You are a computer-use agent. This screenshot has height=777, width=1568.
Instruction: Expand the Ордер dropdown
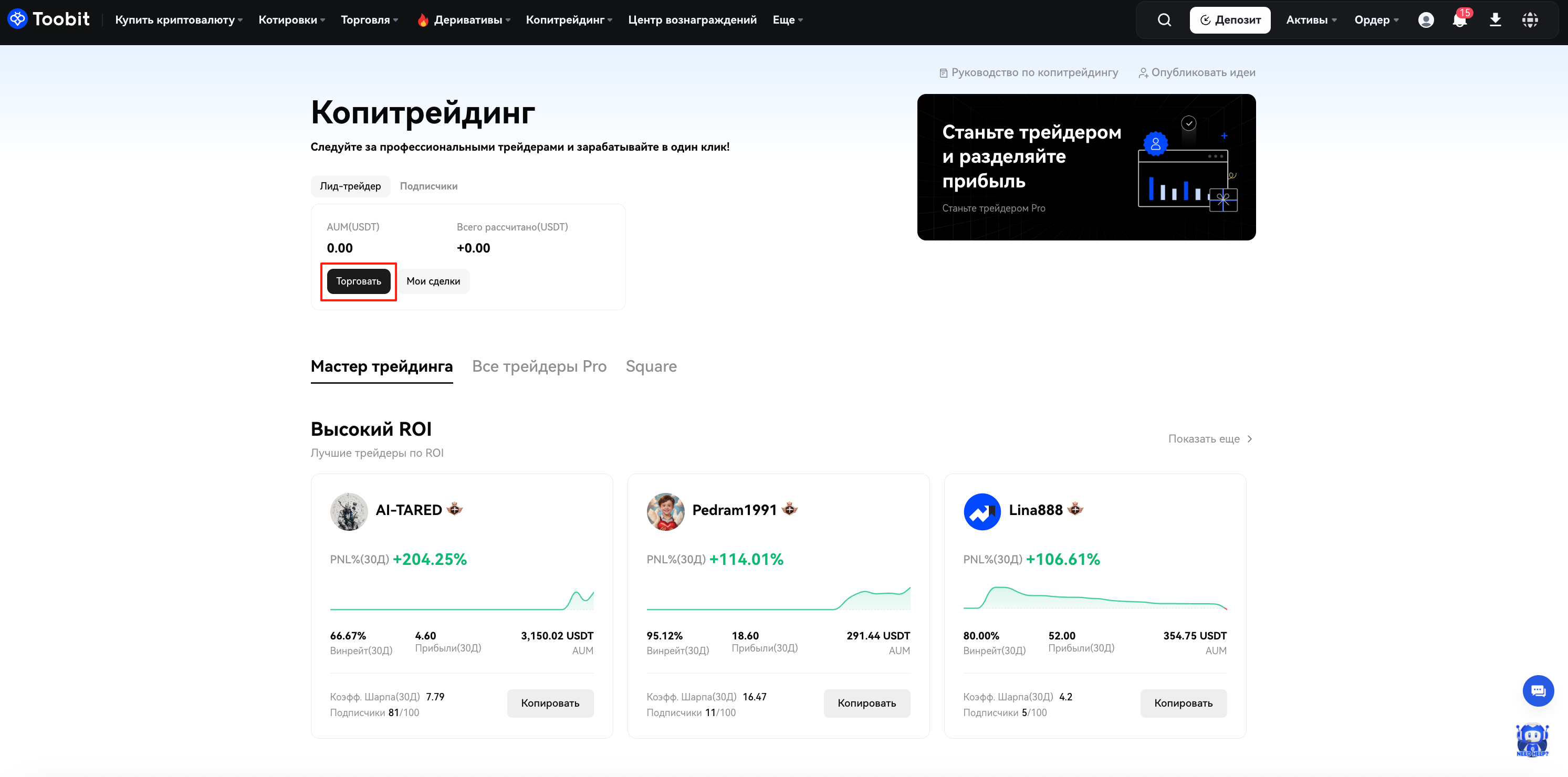click(x=1376, y=20)
